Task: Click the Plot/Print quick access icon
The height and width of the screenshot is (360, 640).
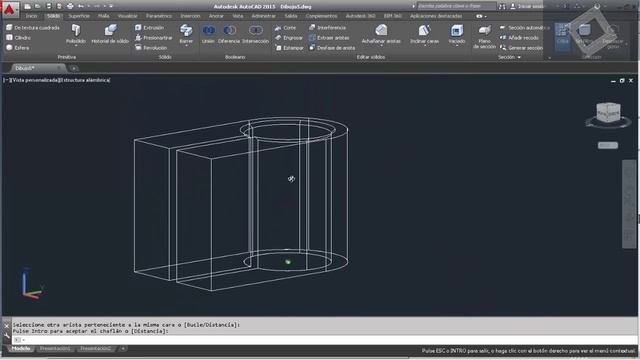Action: 70,6
